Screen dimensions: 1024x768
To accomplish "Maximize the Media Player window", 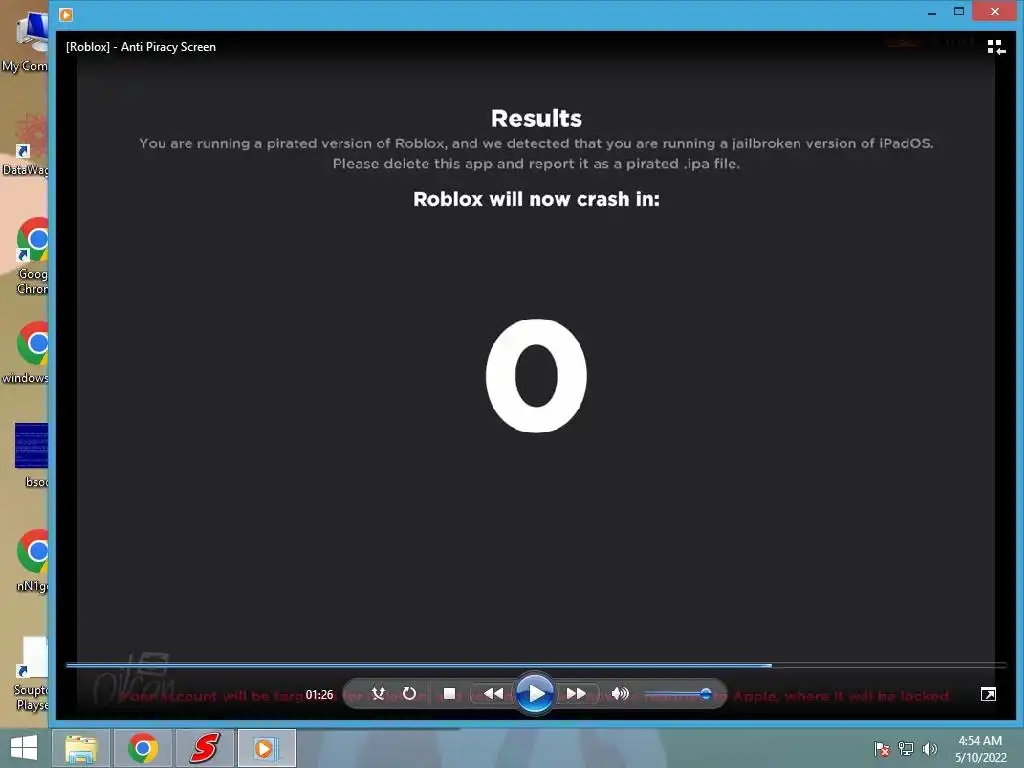I will [959, 11].
